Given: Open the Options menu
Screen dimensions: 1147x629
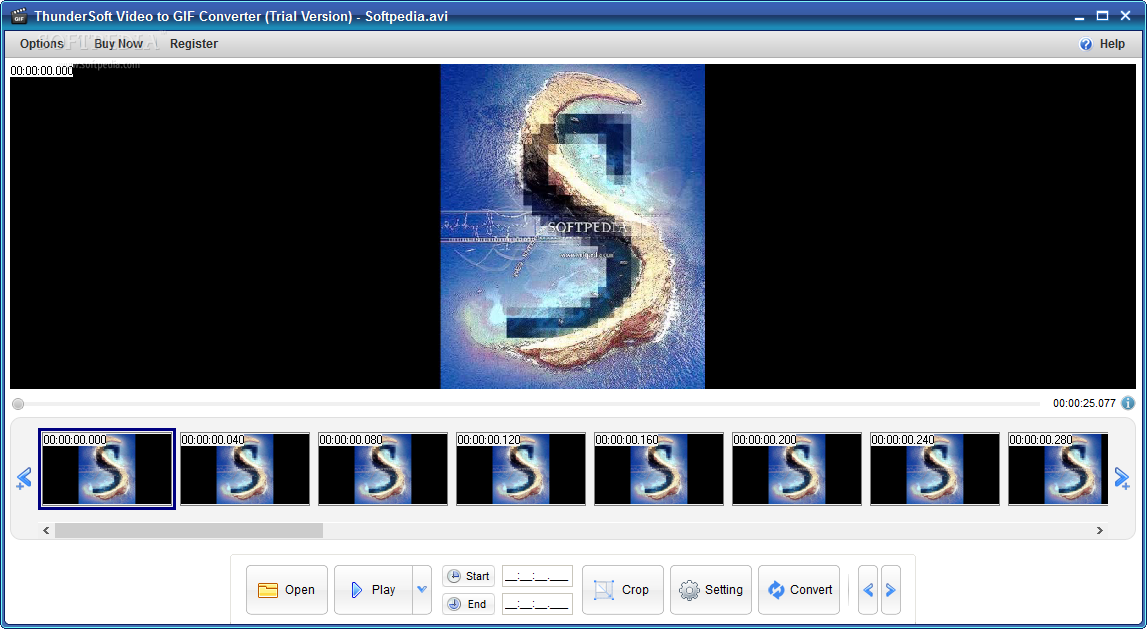Looking at the screenshot, I should coord(41,44).
